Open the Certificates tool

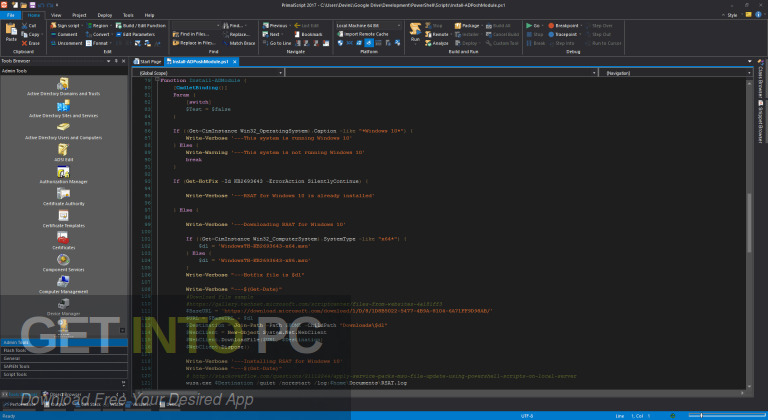pos(63,241)
